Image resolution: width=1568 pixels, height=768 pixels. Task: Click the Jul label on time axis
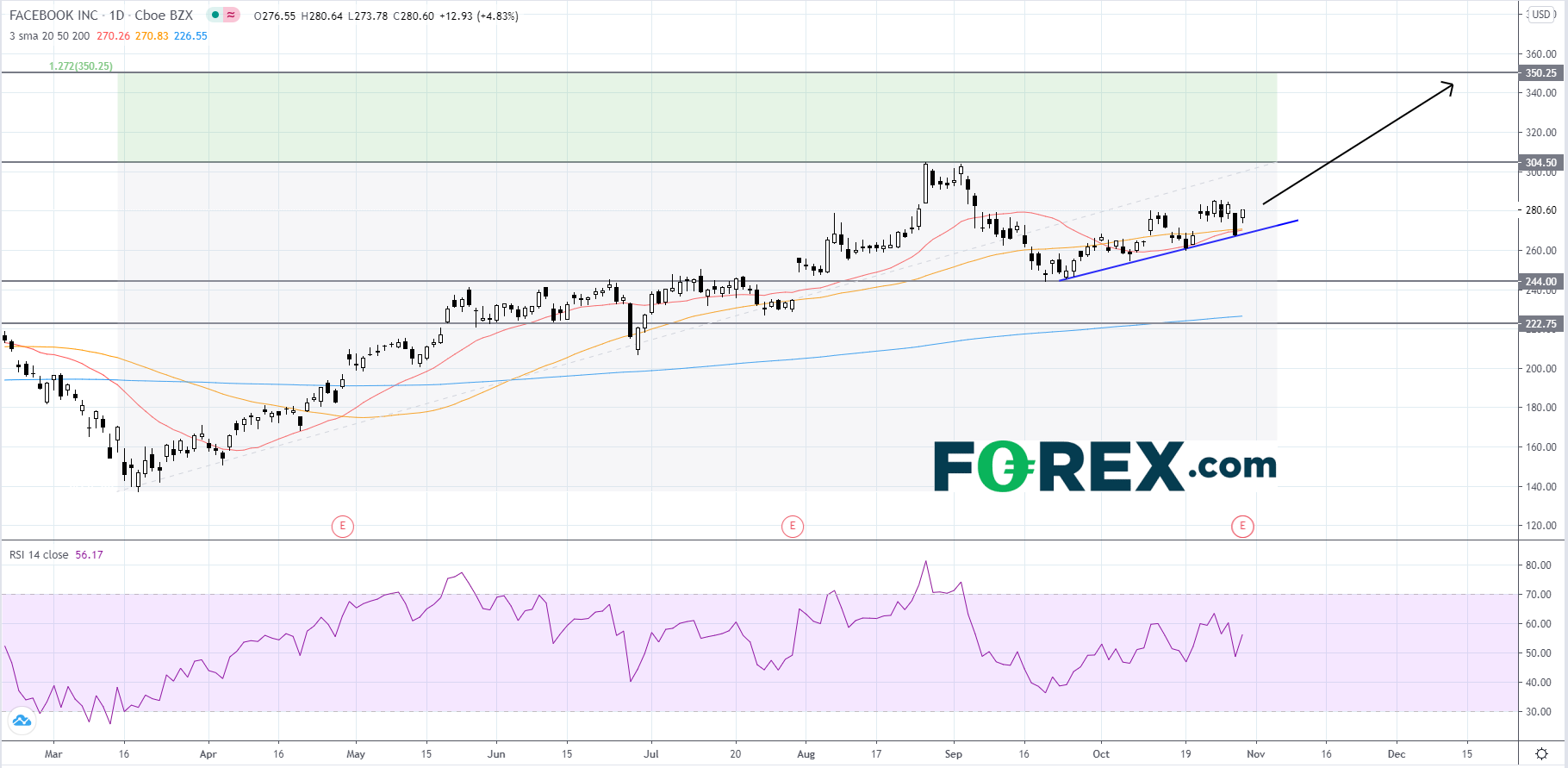click(x=651, y=754)
